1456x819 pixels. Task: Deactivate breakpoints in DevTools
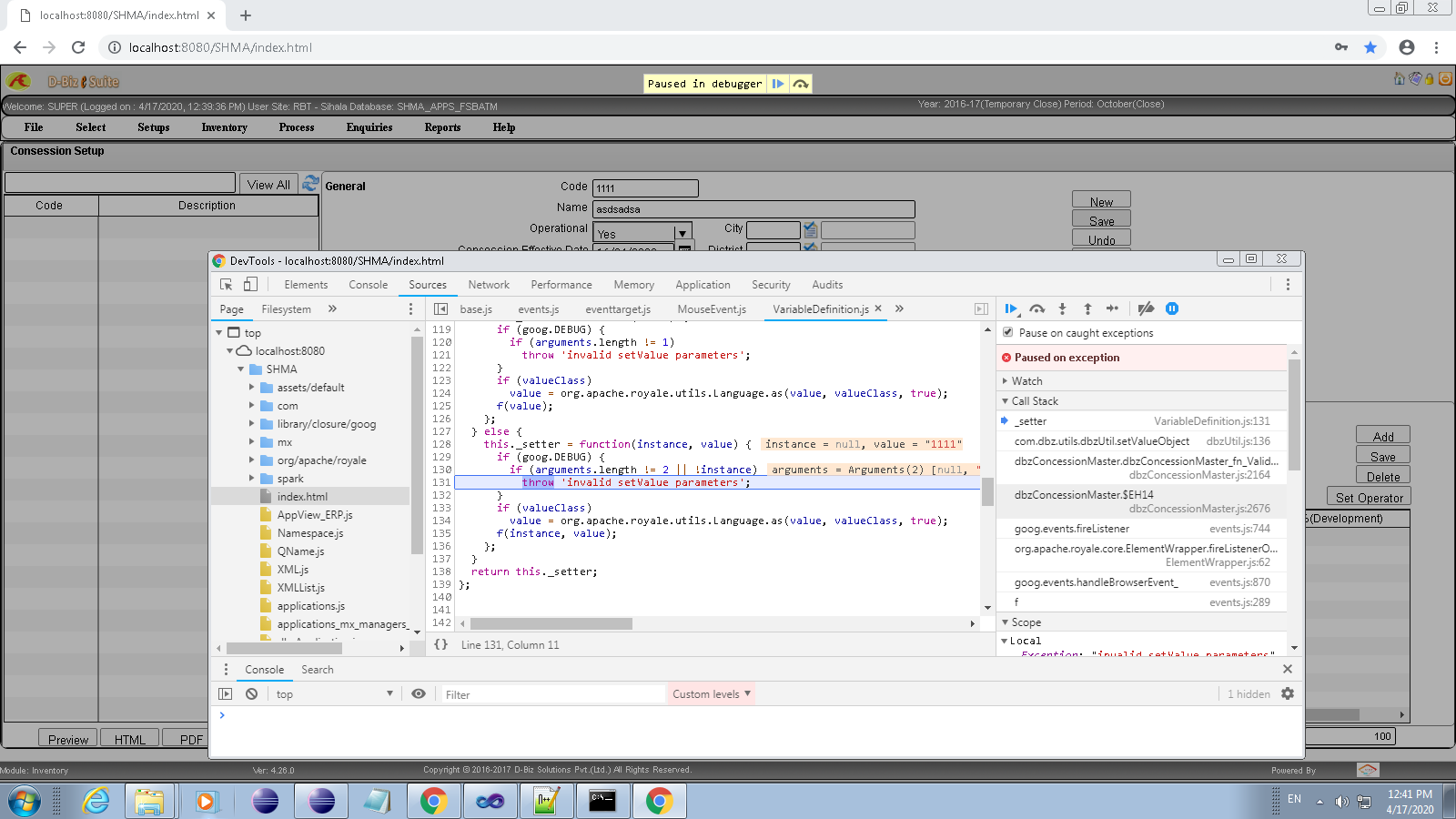click(x=1145, y=308)
